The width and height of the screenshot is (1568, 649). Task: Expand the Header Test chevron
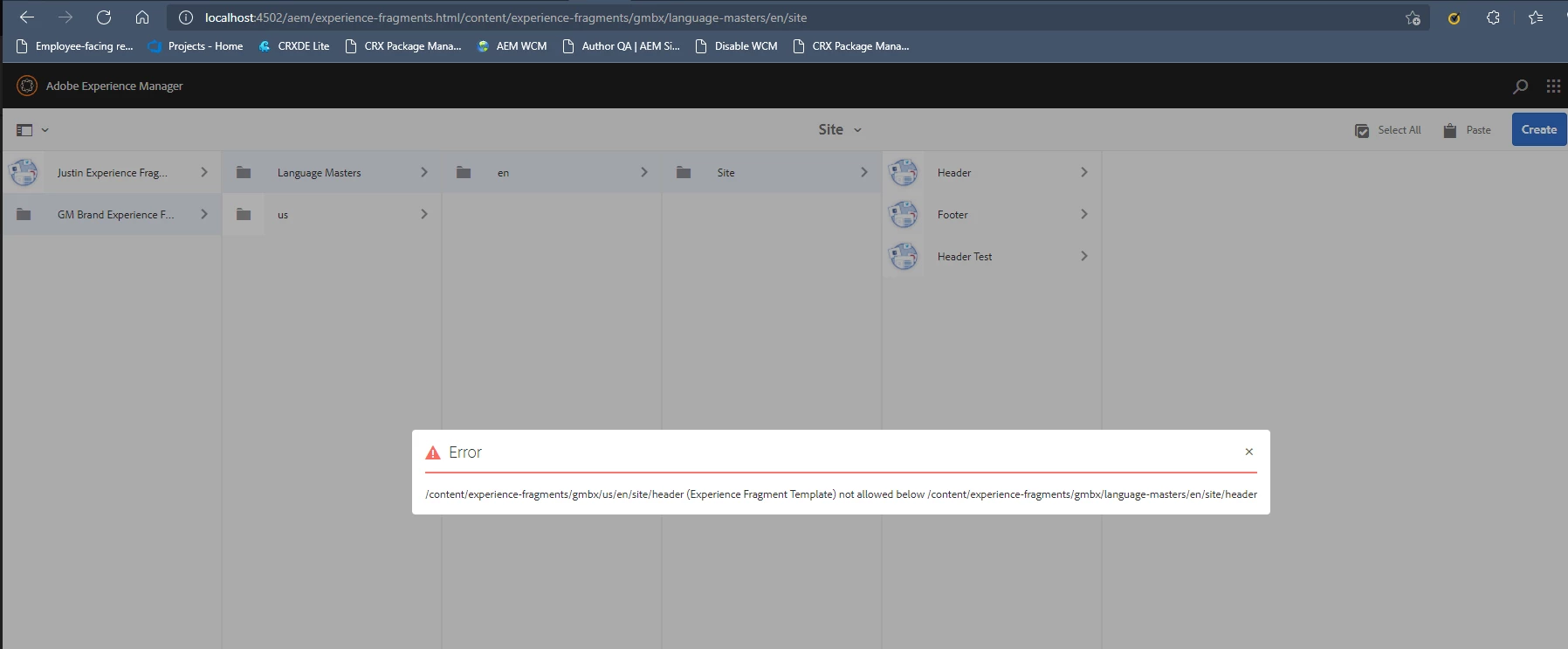tap(1084, 256)
